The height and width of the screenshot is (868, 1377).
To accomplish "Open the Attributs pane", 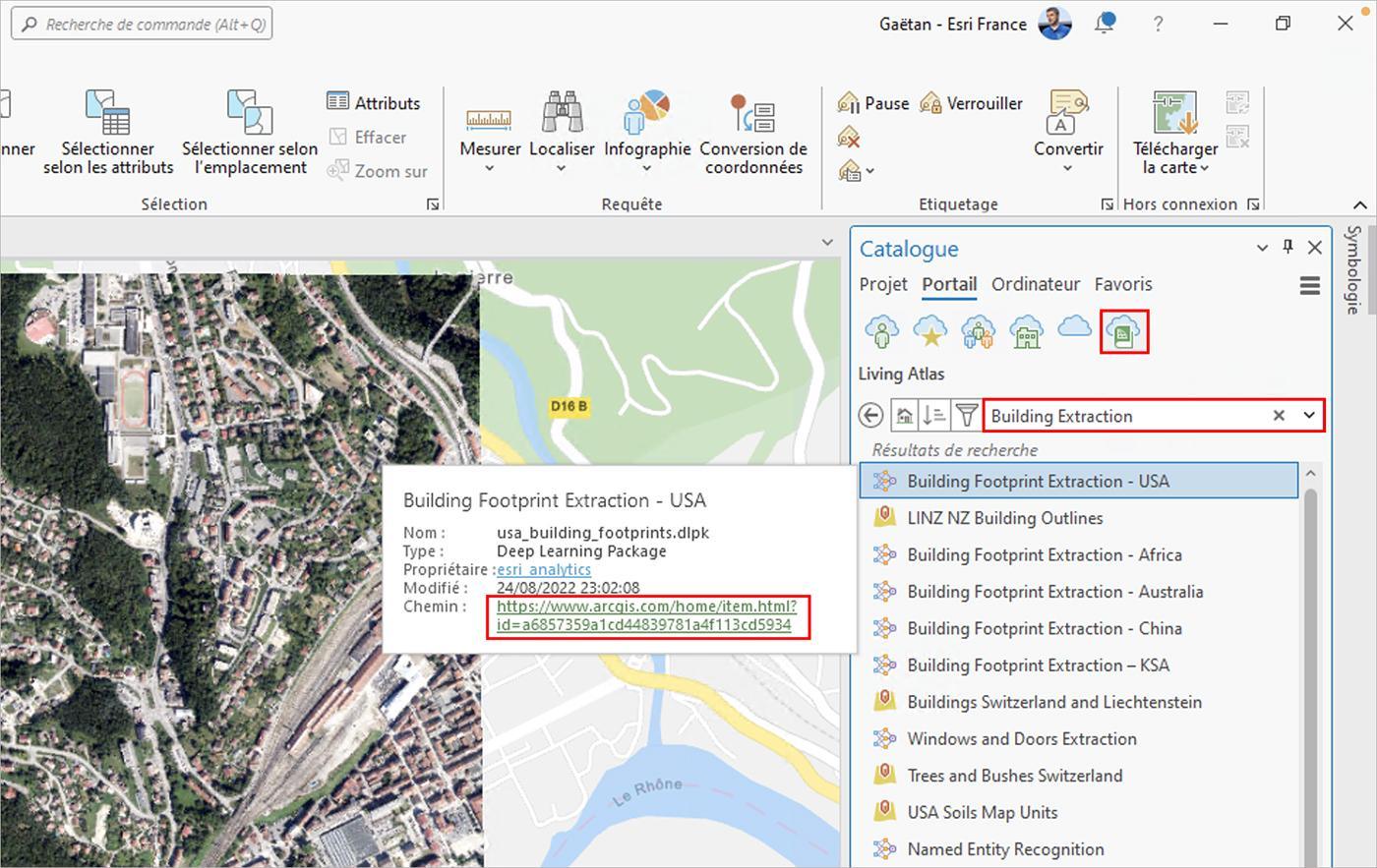I will click(374, 102).
